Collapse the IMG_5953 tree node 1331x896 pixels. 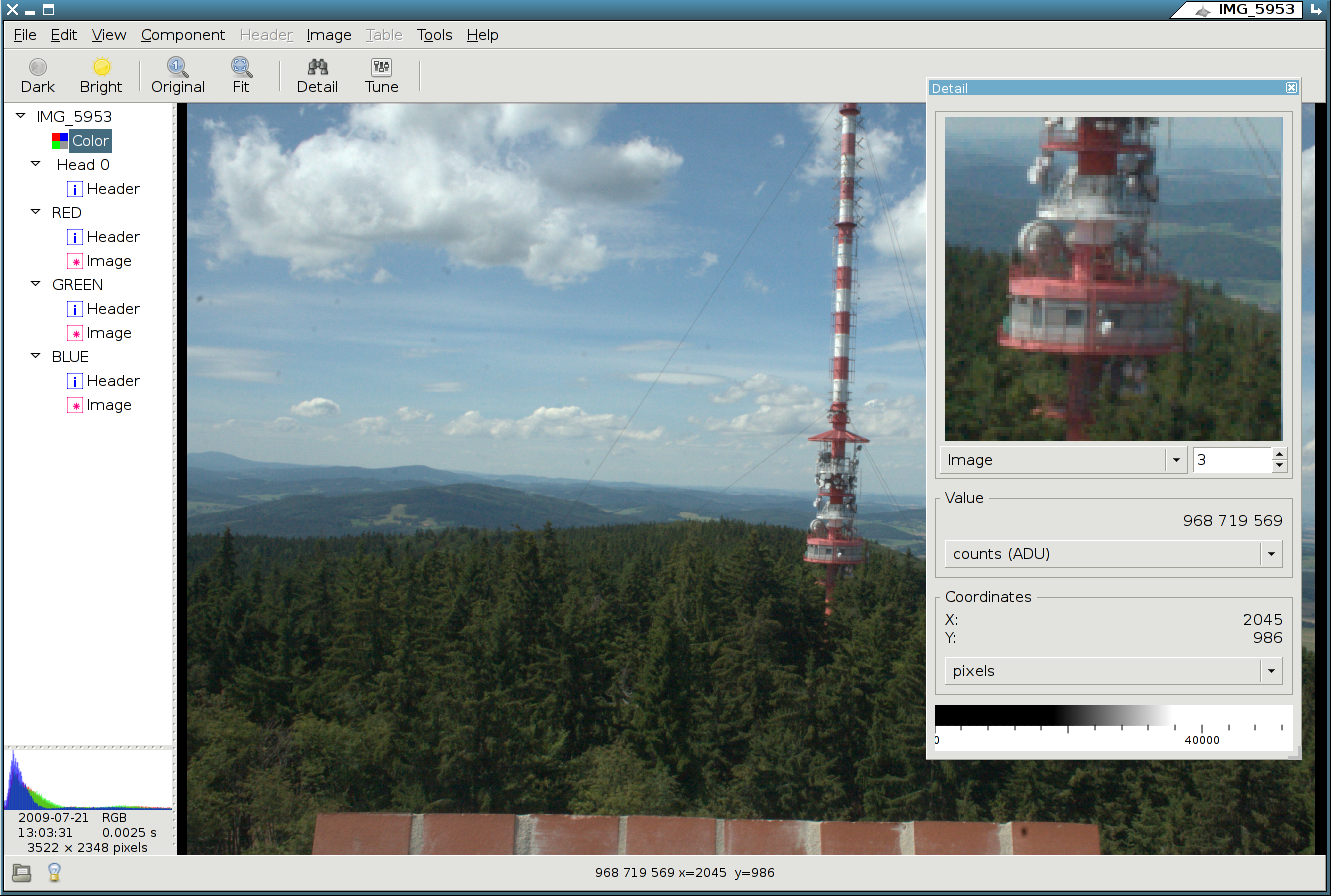21,116
